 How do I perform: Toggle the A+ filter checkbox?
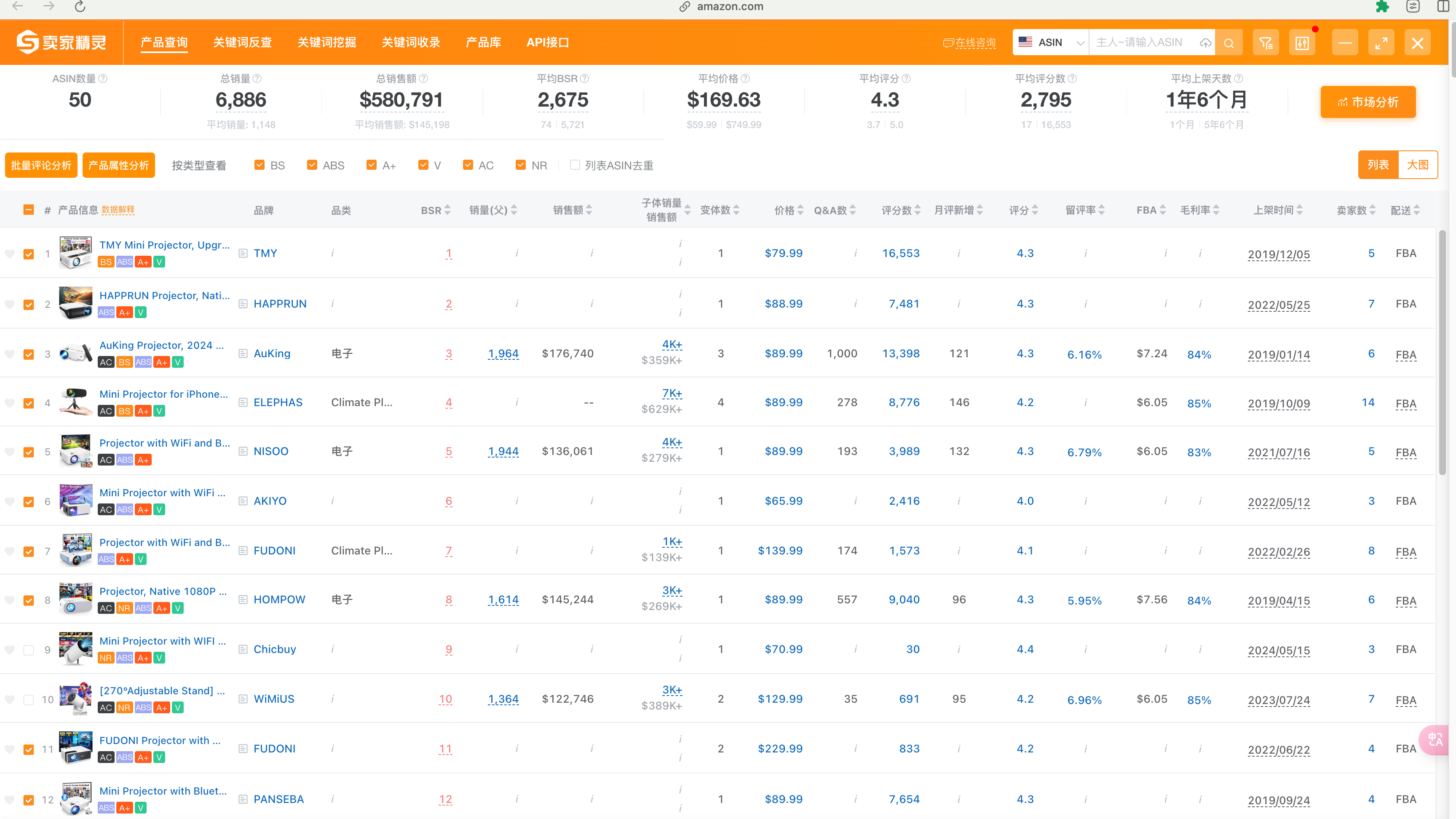tap(371, 165)
